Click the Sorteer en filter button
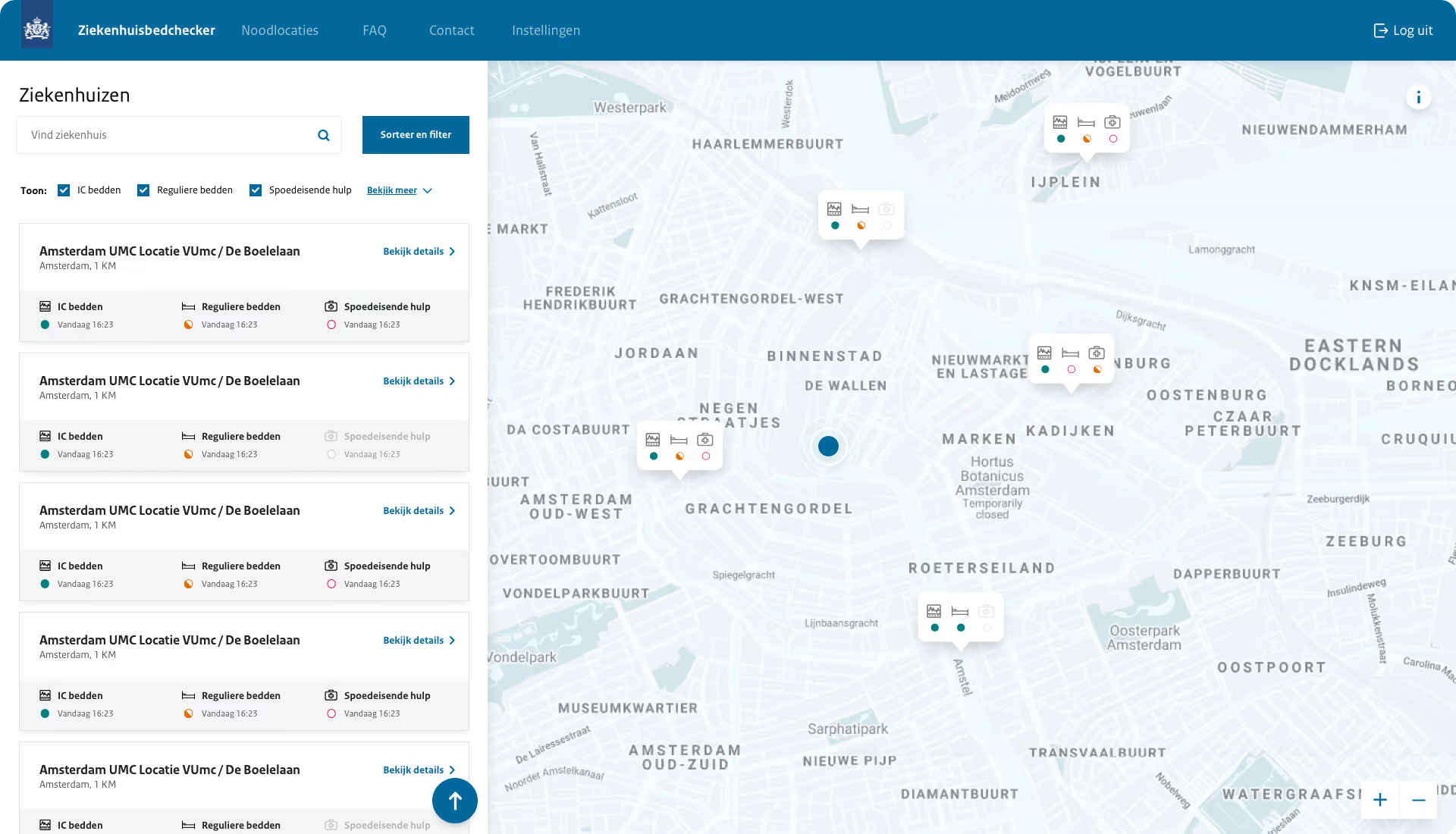Viewport: 1456px width, 834px height. [416, 135]
